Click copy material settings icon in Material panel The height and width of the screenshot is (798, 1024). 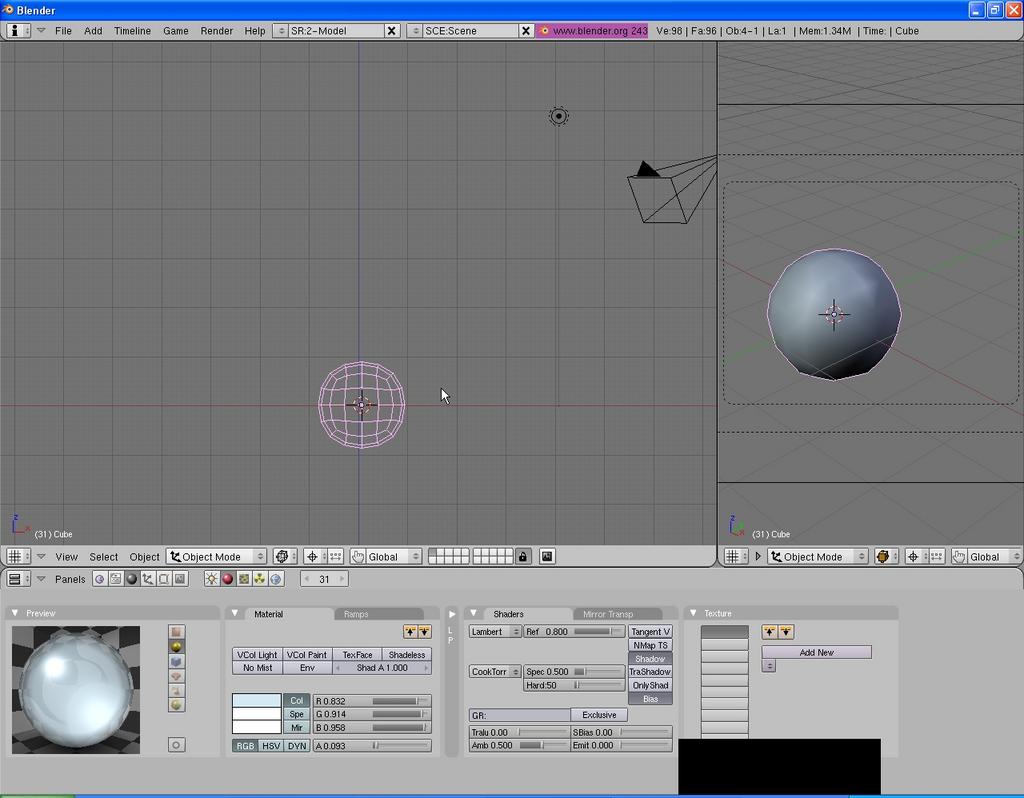410,631
